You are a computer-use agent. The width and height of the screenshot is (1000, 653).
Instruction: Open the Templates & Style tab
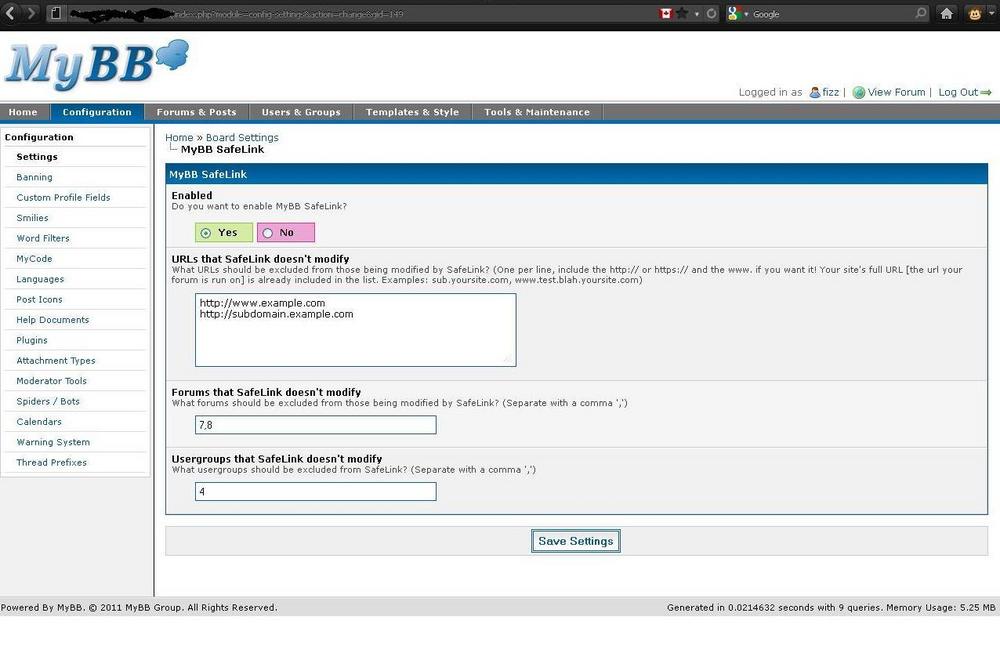pos(412,112)
